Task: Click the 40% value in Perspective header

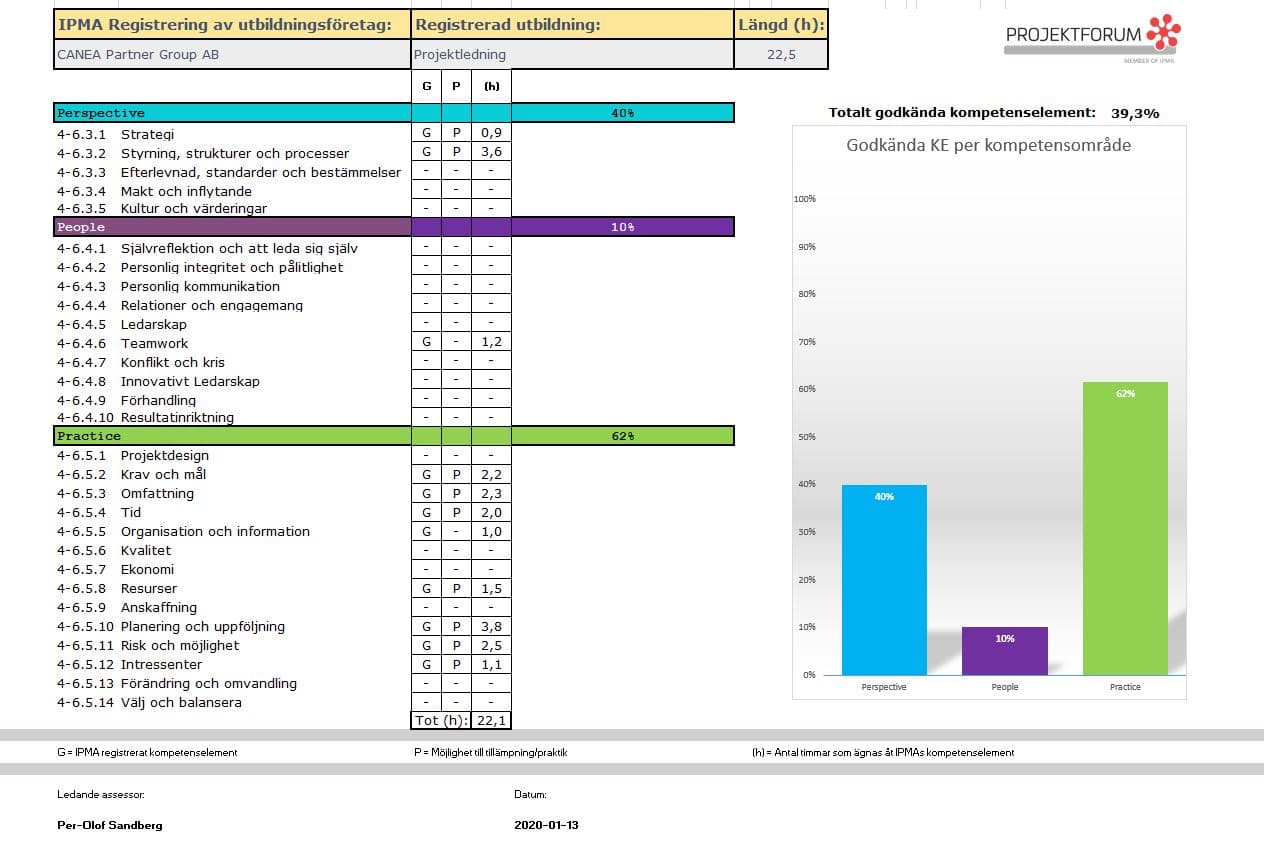Action: click(x=623, y=113)
